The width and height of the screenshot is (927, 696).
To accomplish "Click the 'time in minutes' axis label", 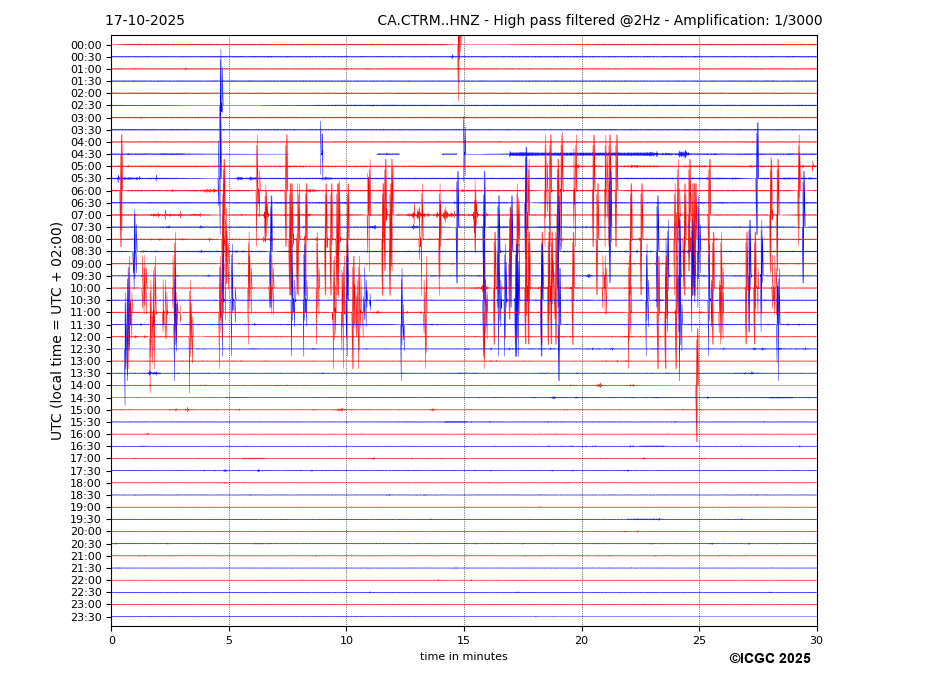I will pyautogui.click(x=463, y=656).
